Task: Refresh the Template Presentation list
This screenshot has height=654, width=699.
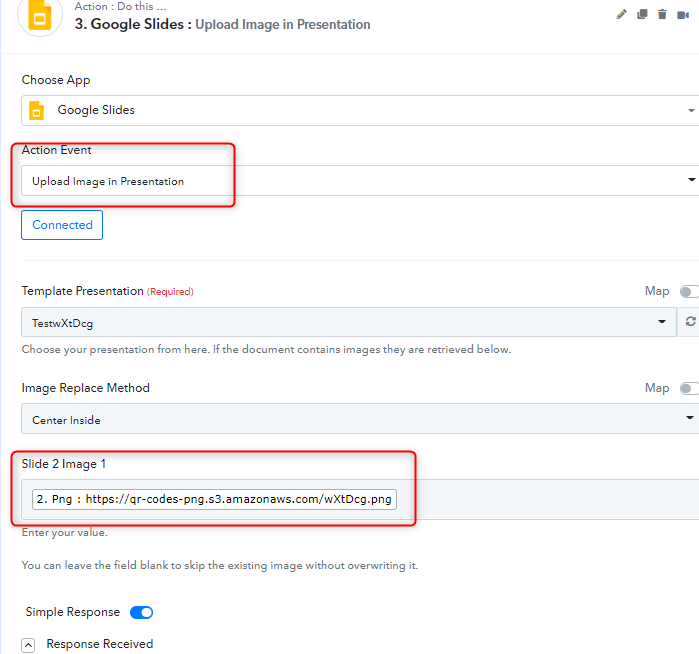Action: coord(690,321)
